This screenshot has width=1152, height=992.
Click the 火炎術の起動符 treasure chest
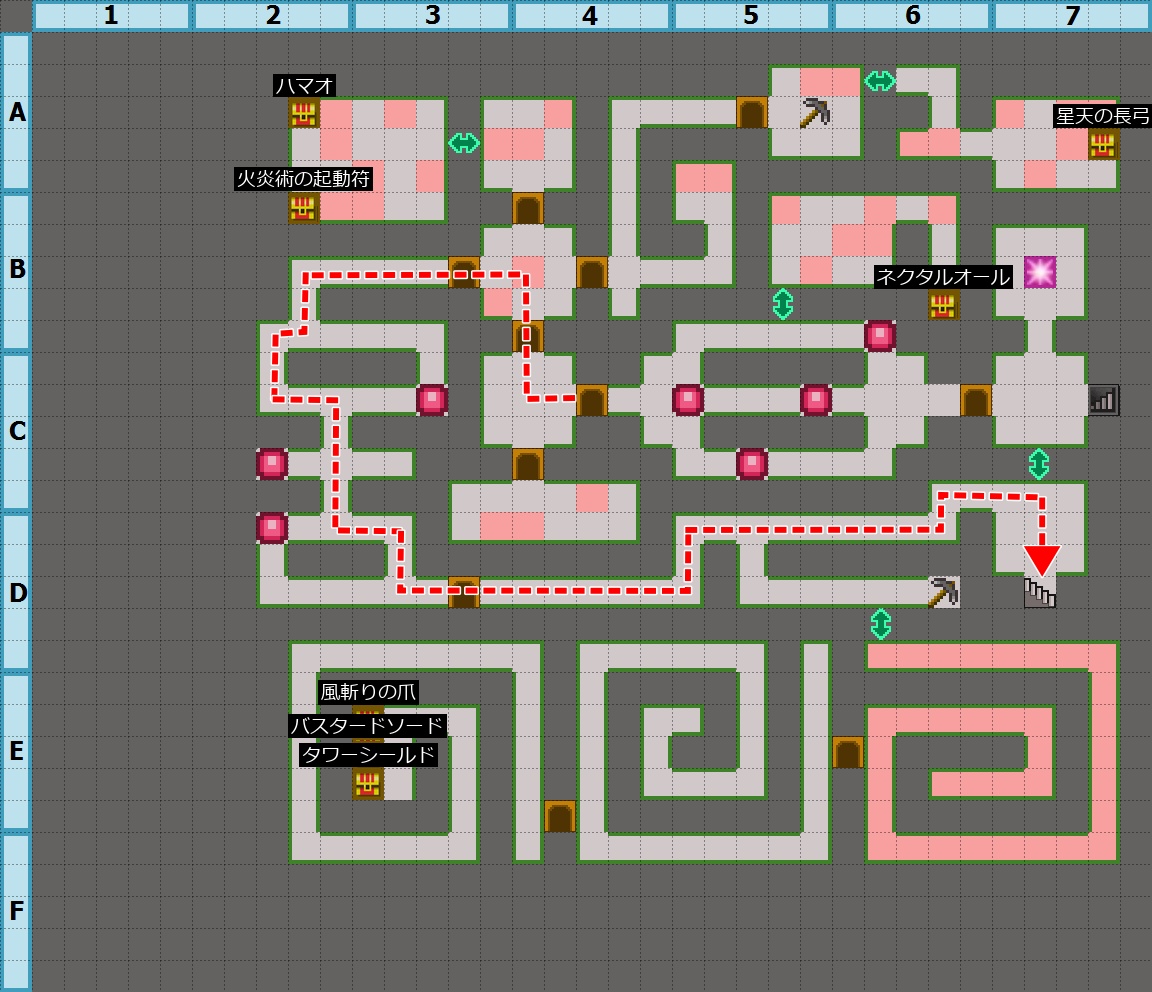point(303,207)
